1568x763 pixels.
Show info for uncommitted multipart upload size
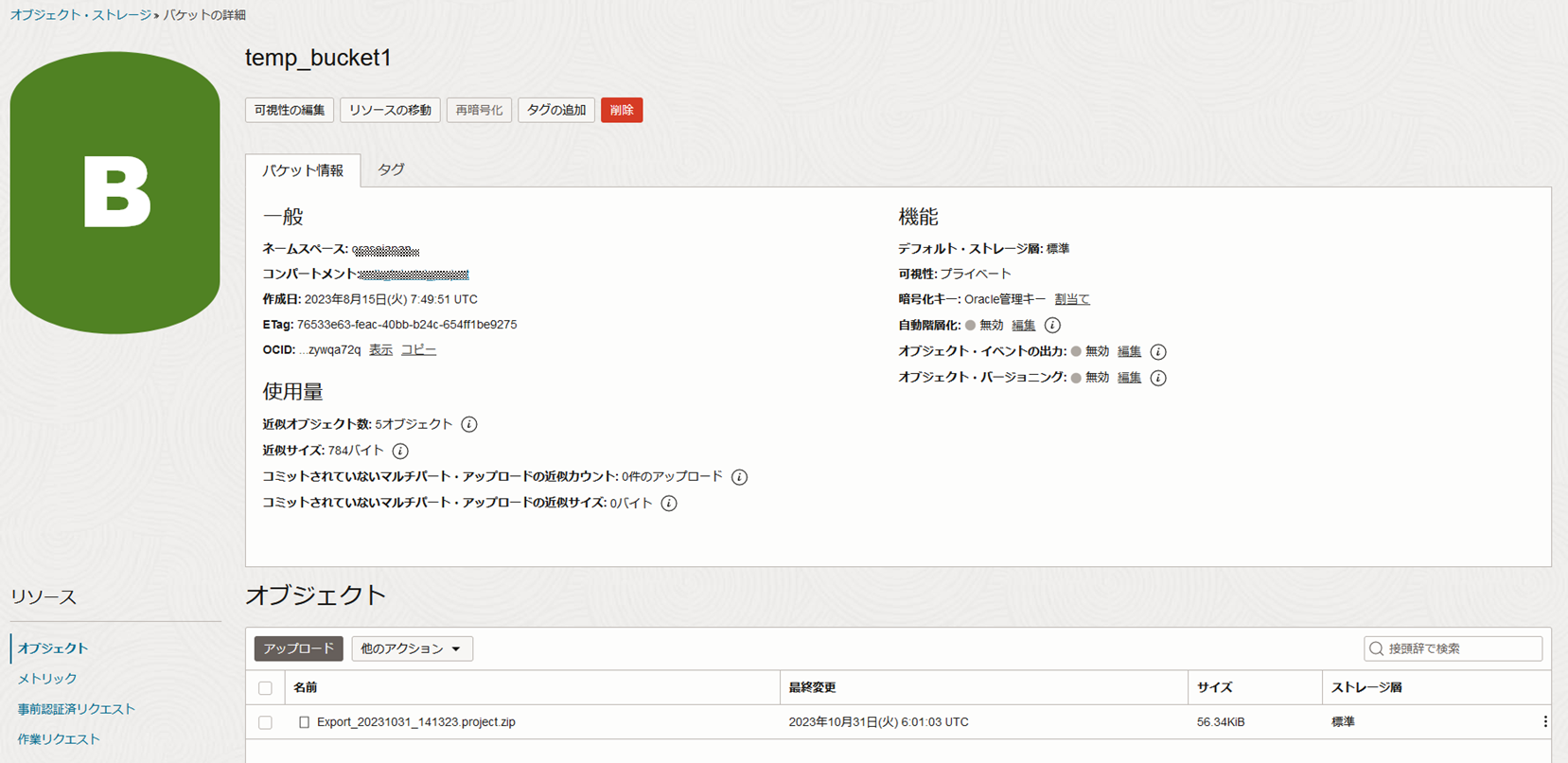669,504
